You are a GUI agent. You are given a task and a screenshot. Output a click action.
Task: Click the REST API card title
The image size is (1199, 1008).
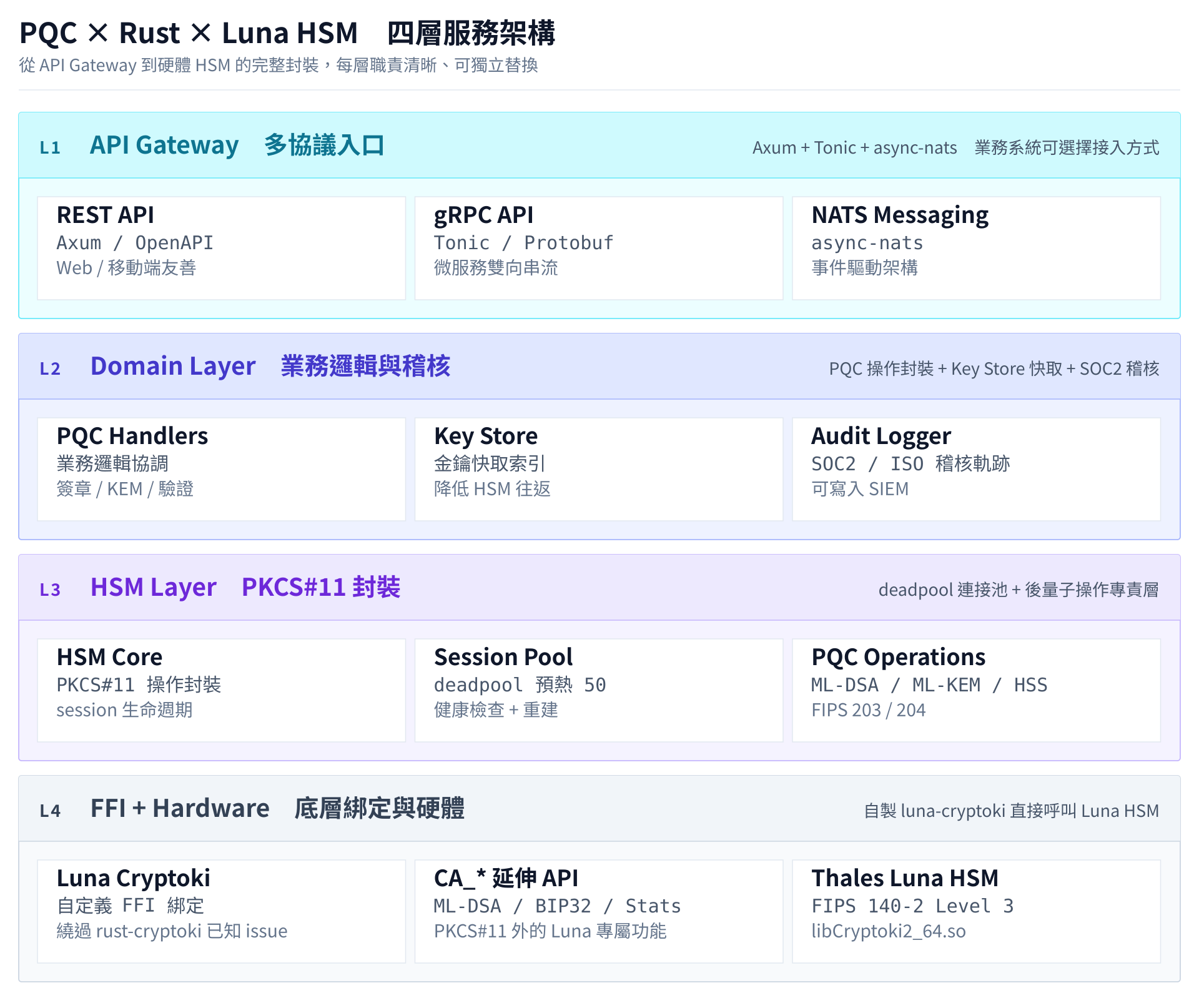pos(105,215)
